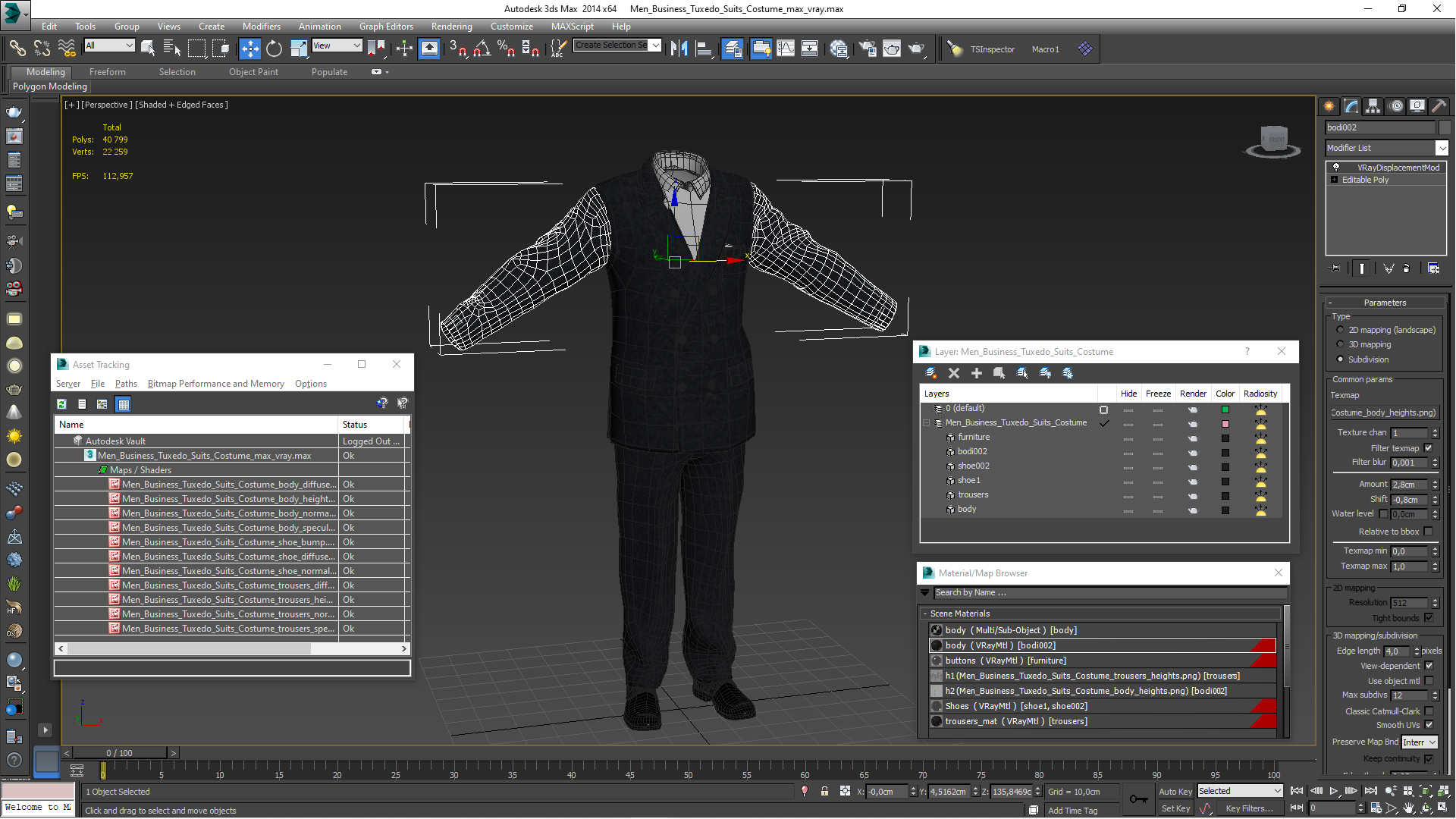Open the Hierarchy command panel tab
1456x819 pixels.
click(1373, 106)
